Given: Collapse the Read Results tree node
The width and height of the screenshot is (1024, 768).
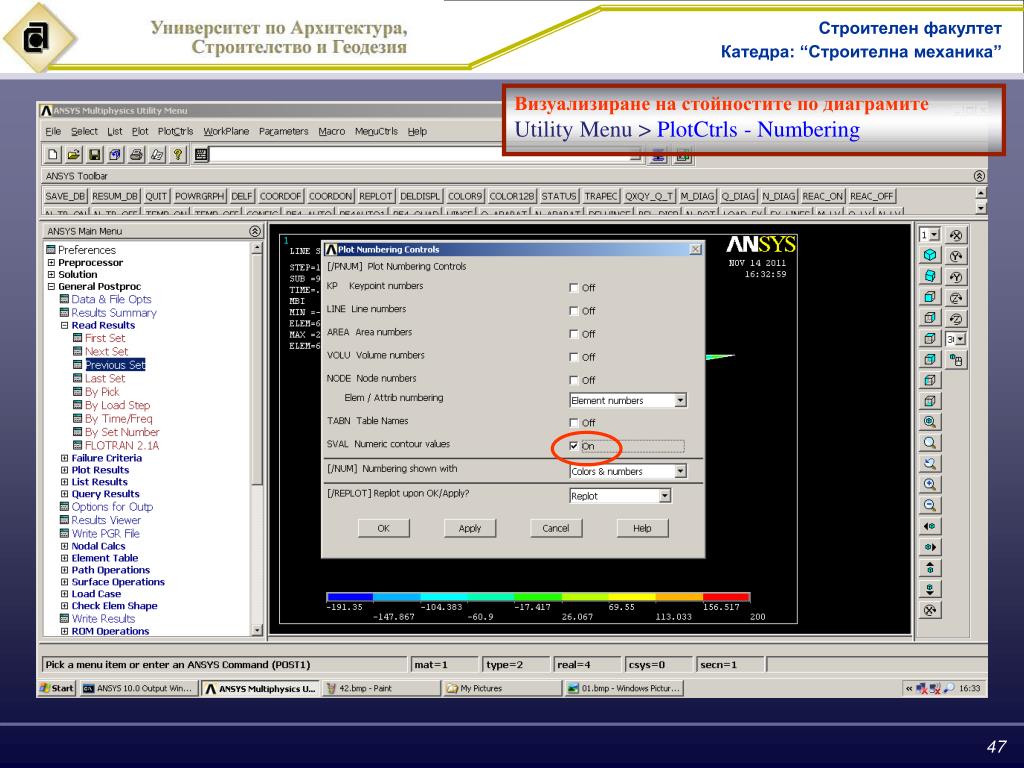Looking at the screenshot, I should pyautogui.click(x=64, y=325).
